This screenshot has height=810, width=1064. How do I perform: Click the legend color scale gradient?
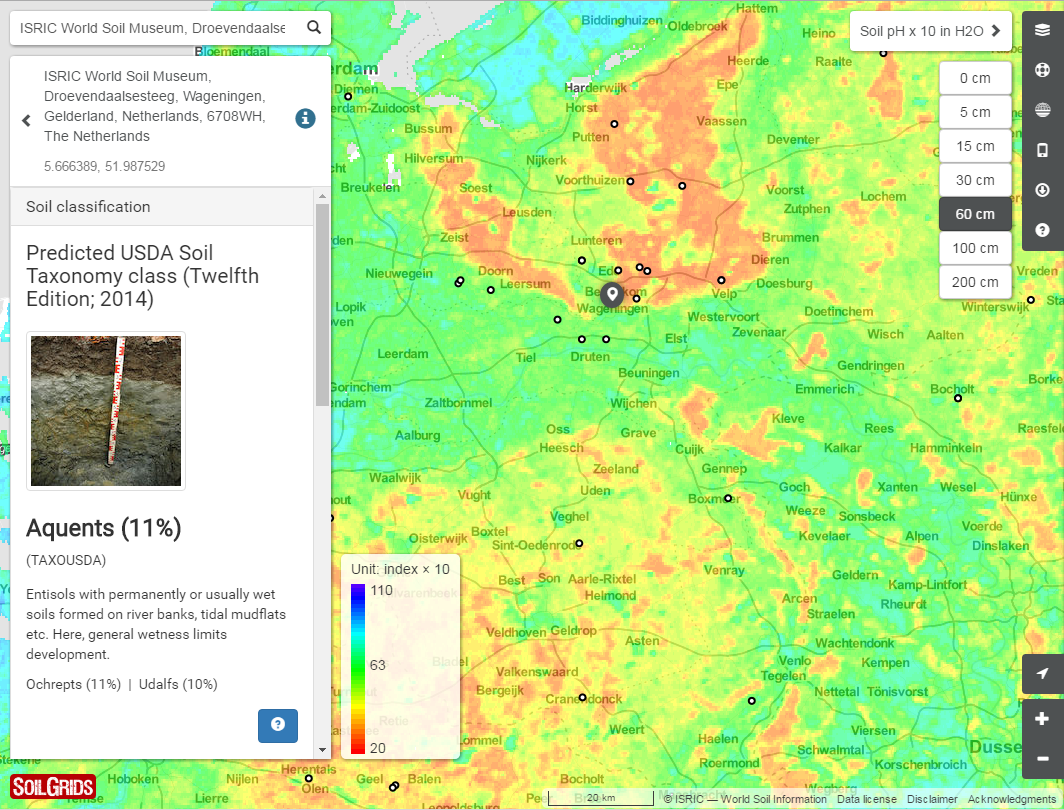pyautogui.click(x=359, y=665)
